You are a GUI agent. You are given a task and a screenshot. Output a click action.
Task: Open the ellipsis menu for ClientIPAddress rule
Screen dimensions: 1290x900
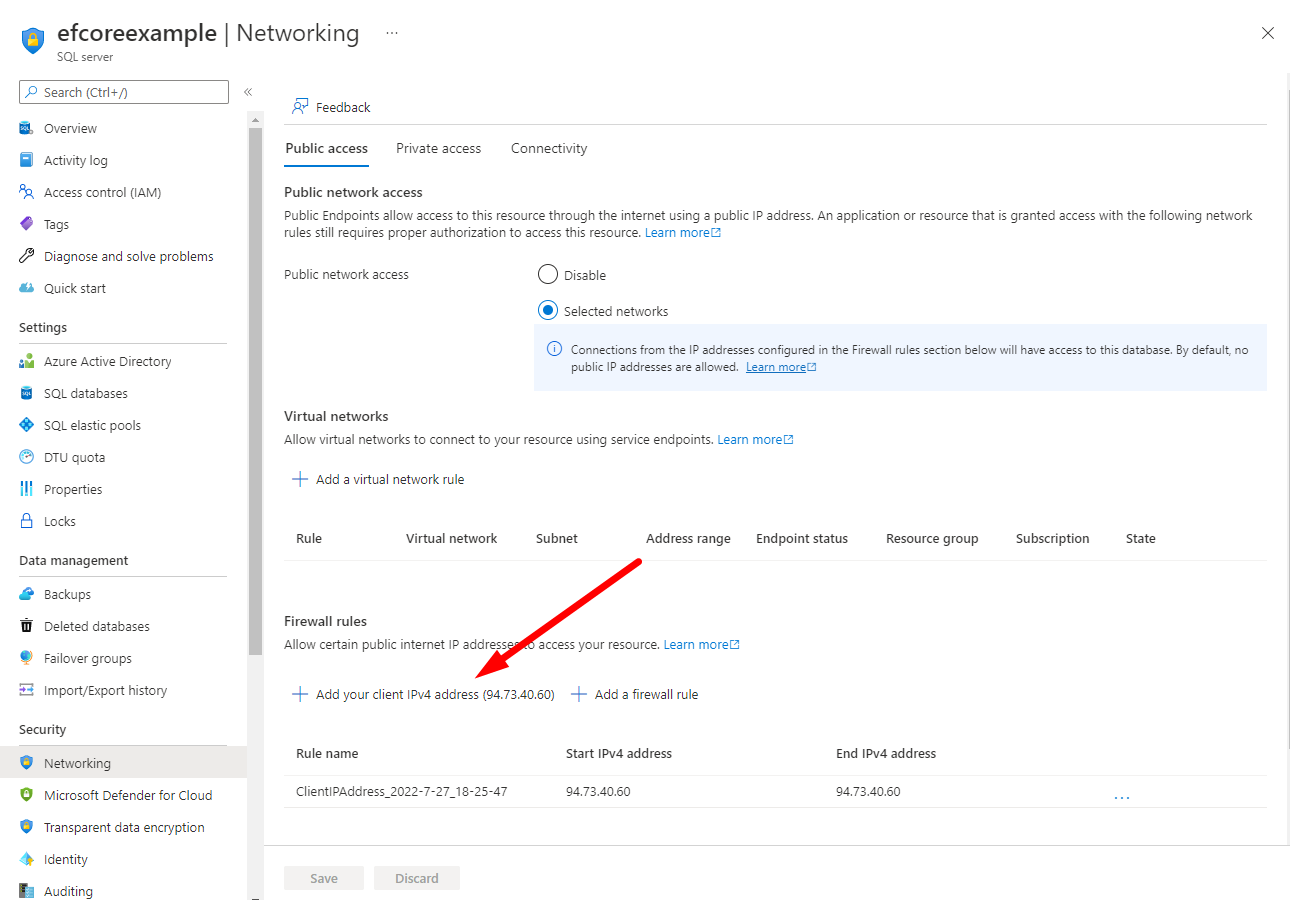tap(1121, 796)
